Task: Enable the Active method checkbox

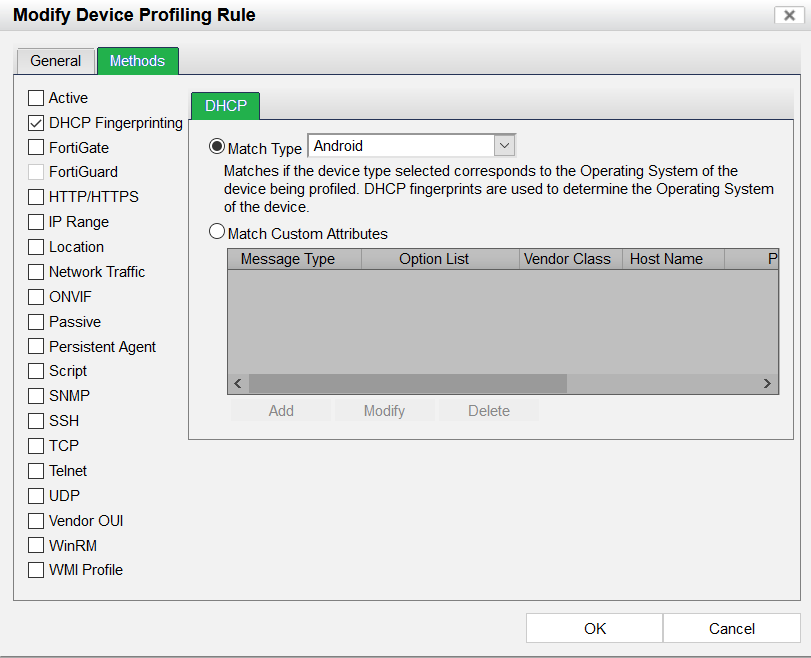Action: pyautogui.click(x=36, y=98)
